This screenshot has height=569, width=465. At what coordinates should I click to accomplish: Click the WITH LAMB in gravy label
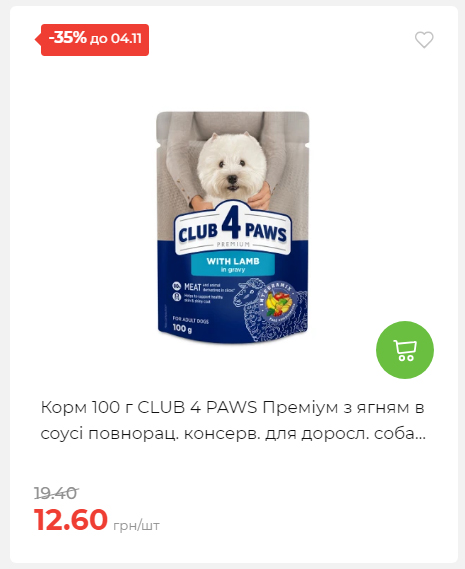[233, 265]
